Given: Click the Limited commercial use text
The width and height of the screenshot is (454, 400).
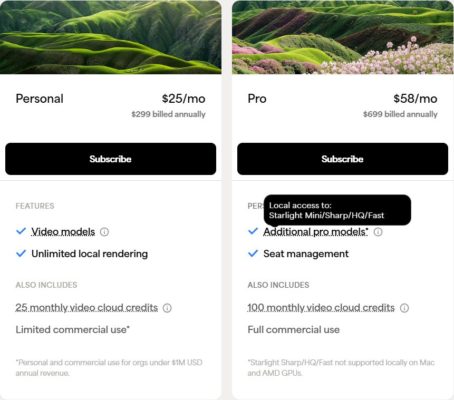Looking at the screenshot, I should coord(73,330).
